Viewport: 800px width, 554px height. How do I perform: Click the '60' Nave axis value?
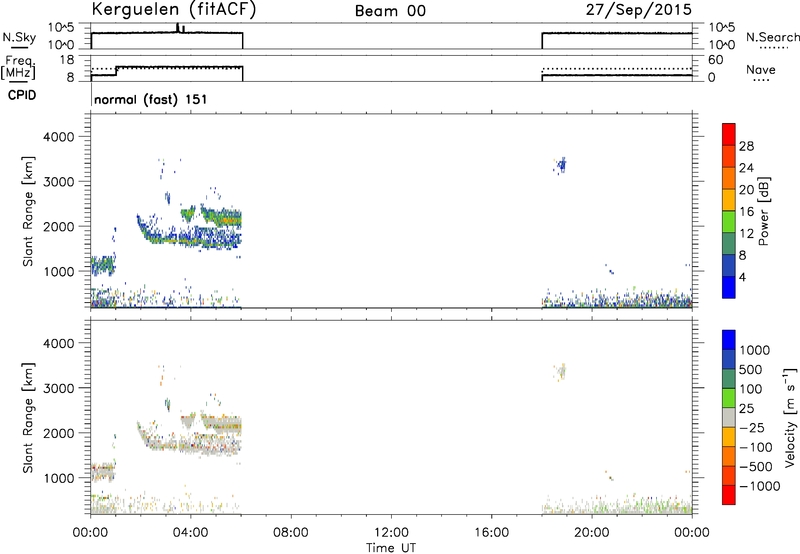click(x=715, y=60)
